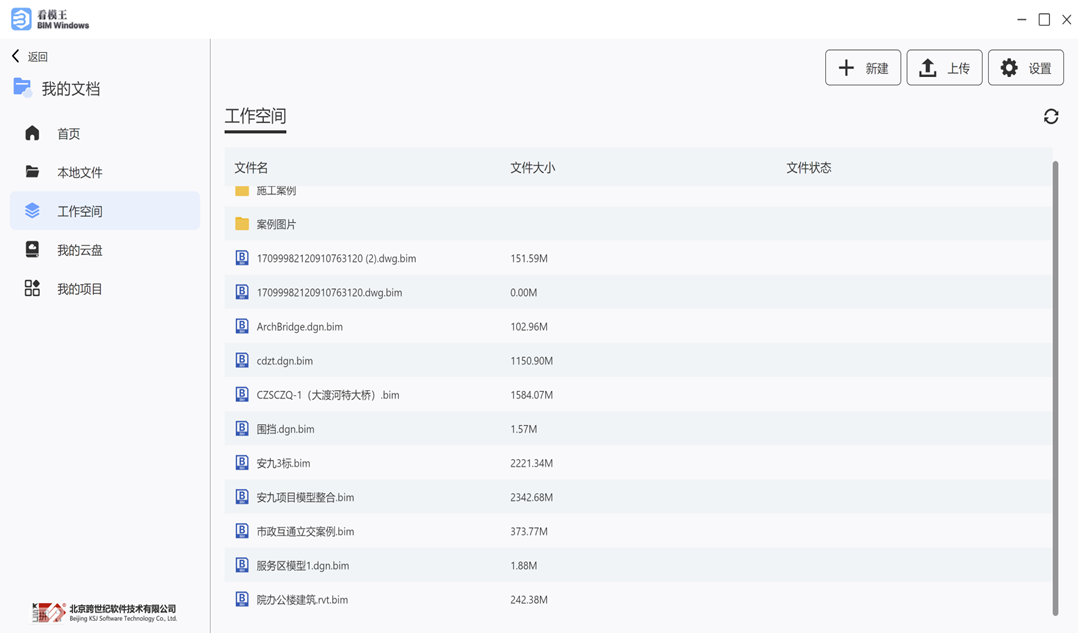
Task: Select the 我的云盘 cloud disk icon
Action: pyautogui.click(x=32, y=250)
